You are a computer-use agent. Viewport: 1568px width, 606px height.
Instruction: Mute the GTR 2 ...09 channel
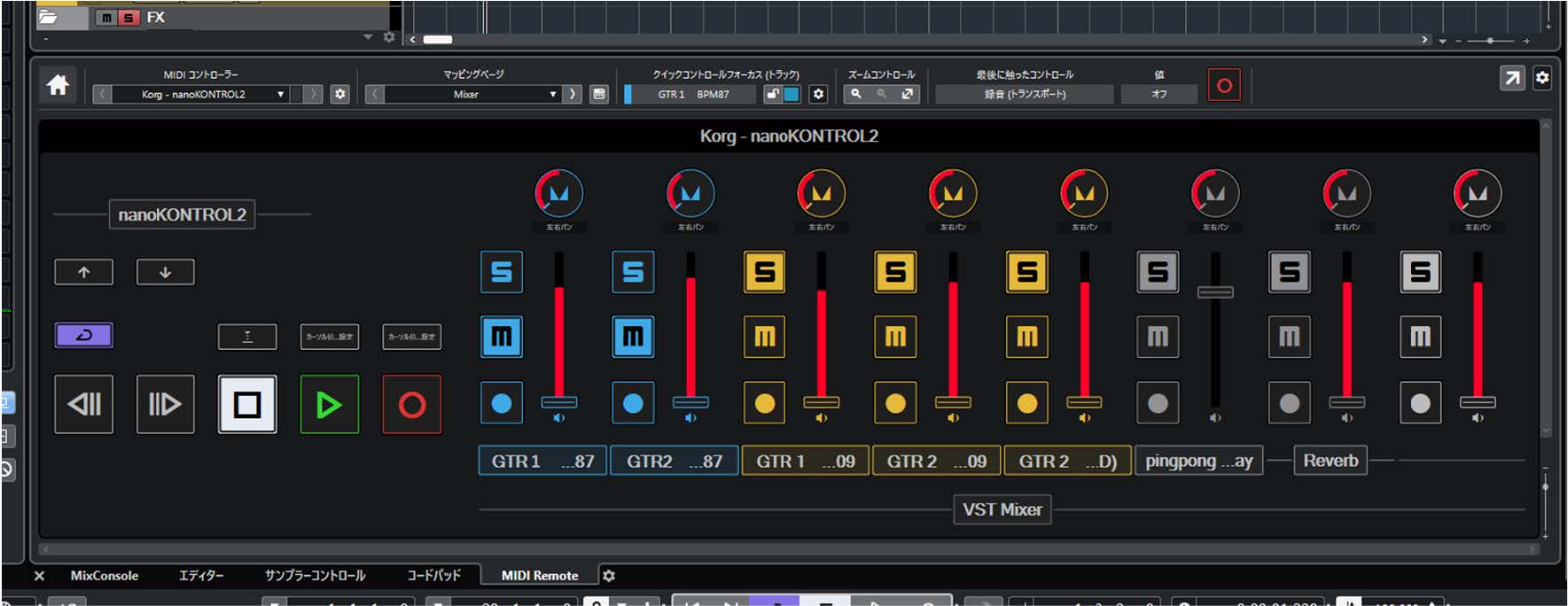pyautogui.click(x=895, y=337)
